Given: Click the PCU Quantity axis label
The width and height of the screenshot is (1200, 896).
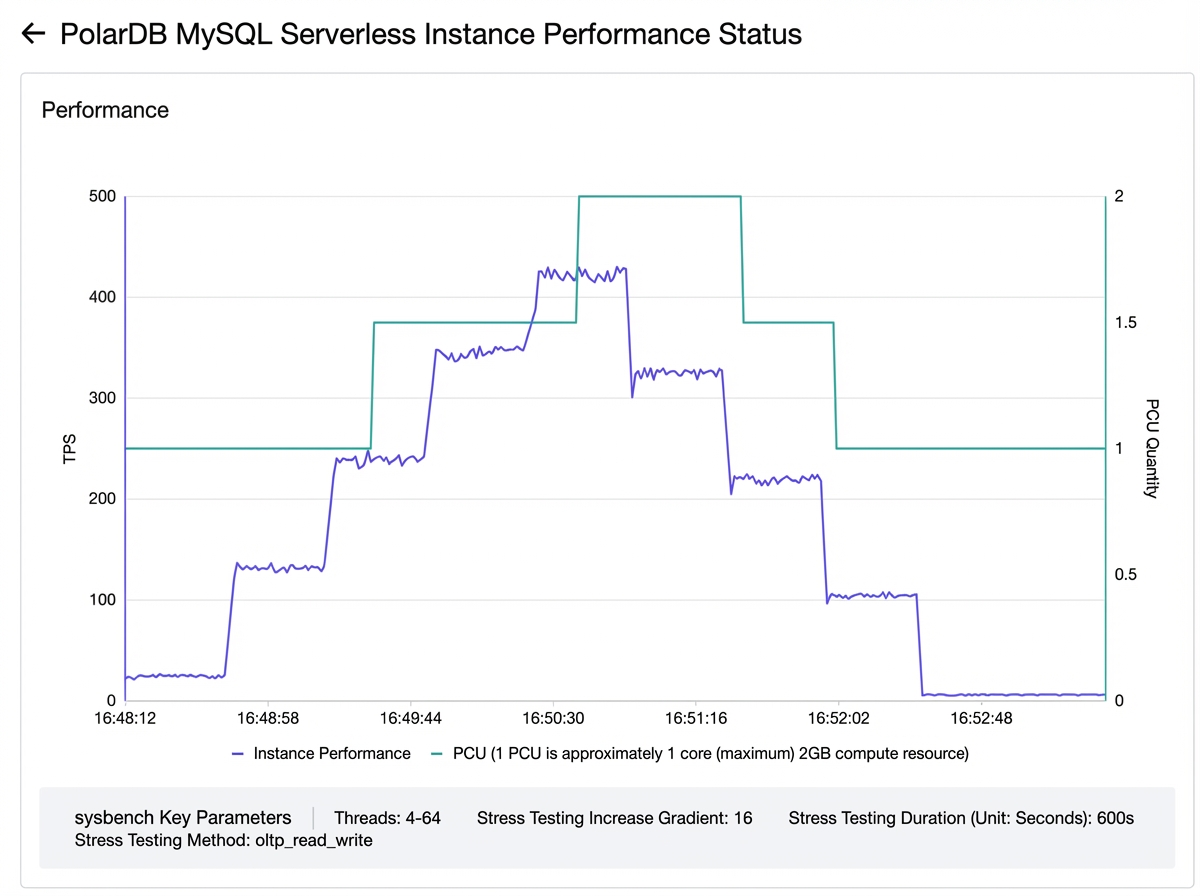Looking at the screenshot, I should pos(1152,448).
